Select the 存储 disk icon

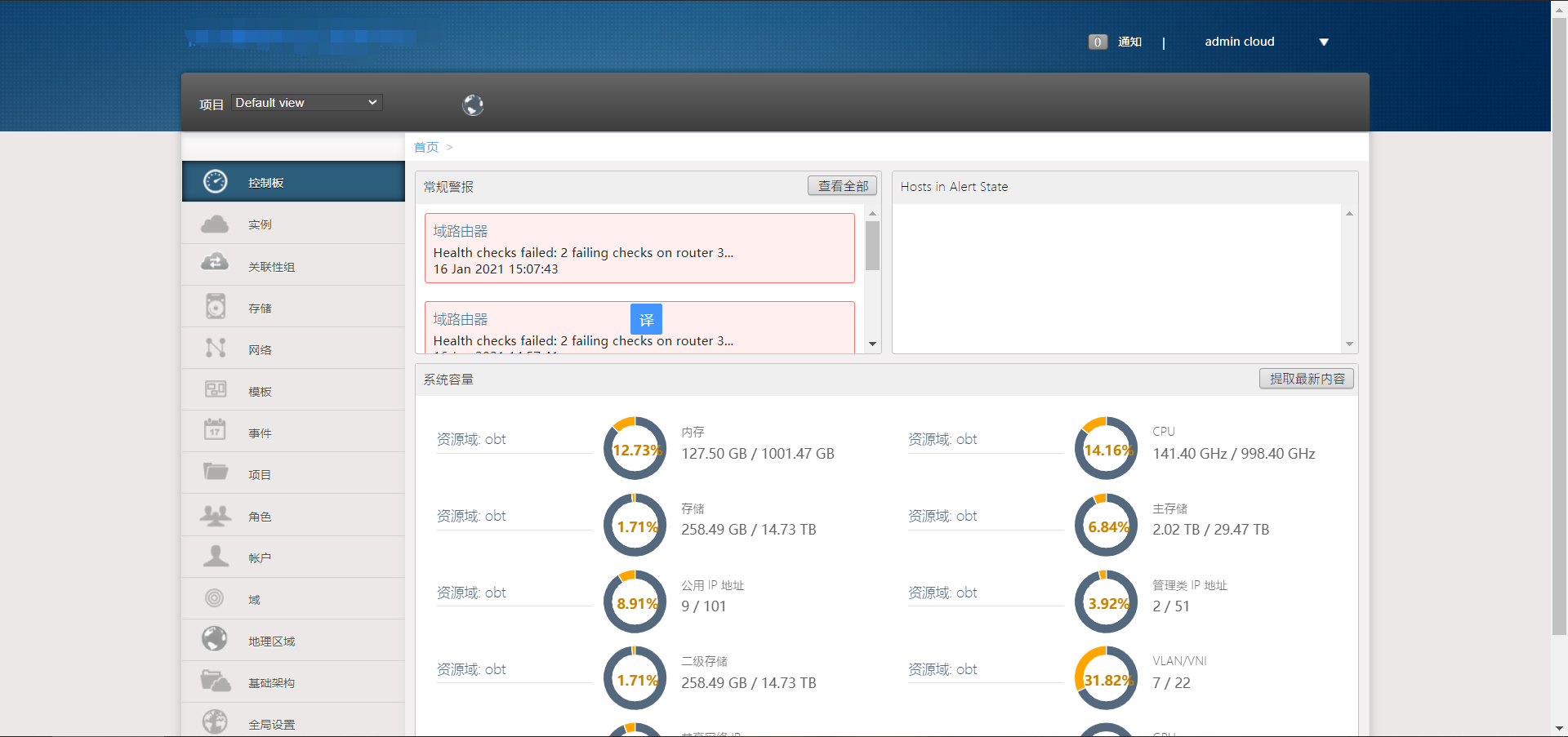pos(216,306)
